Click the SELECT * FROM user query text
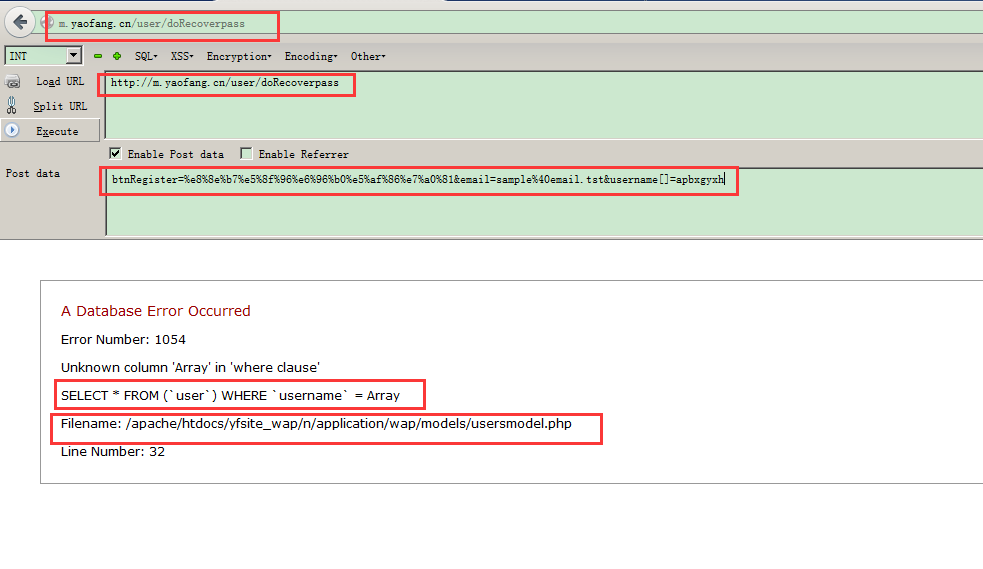 click(x=230, y=395)
